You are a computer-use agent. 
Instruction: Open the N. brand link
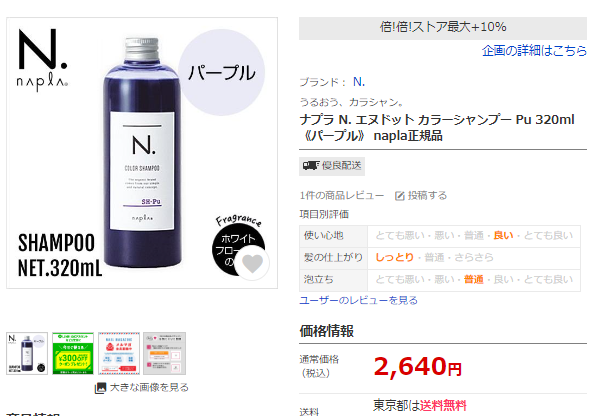pyautogui.click(x=359, y=82)
